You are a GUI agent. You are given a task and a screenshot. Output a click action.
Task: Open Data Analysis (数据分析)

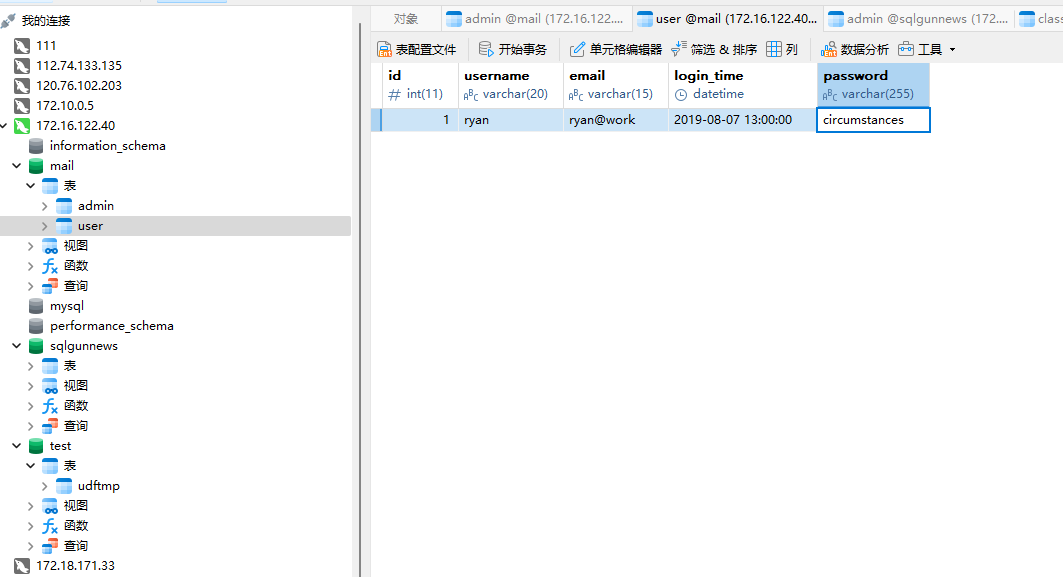(854, 49)
